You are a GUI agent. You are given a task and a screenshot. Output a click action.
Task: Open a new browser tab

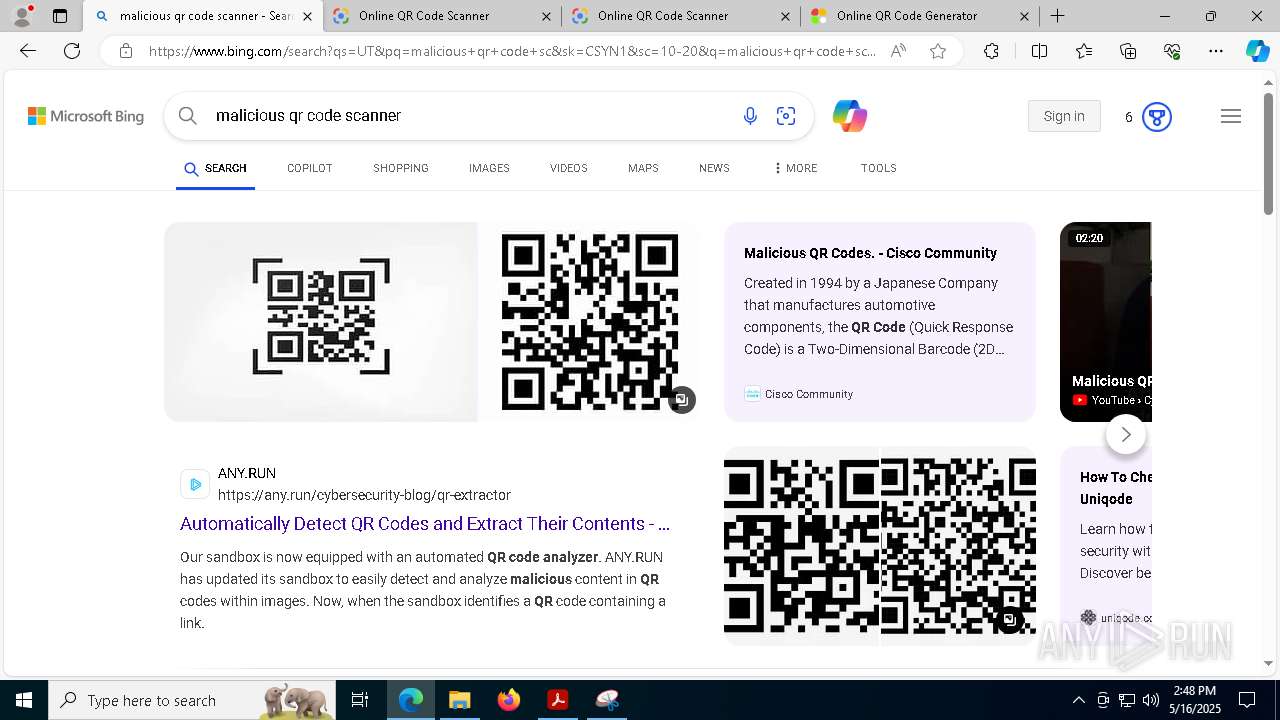point(1057,16)
